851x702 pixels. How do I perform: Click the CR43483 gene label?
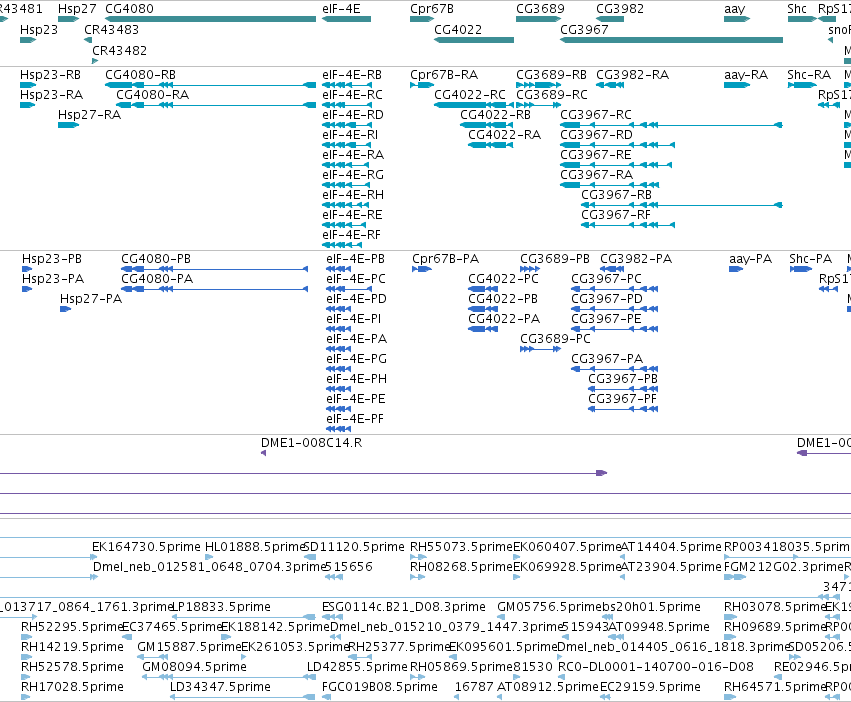pos(111,29)
